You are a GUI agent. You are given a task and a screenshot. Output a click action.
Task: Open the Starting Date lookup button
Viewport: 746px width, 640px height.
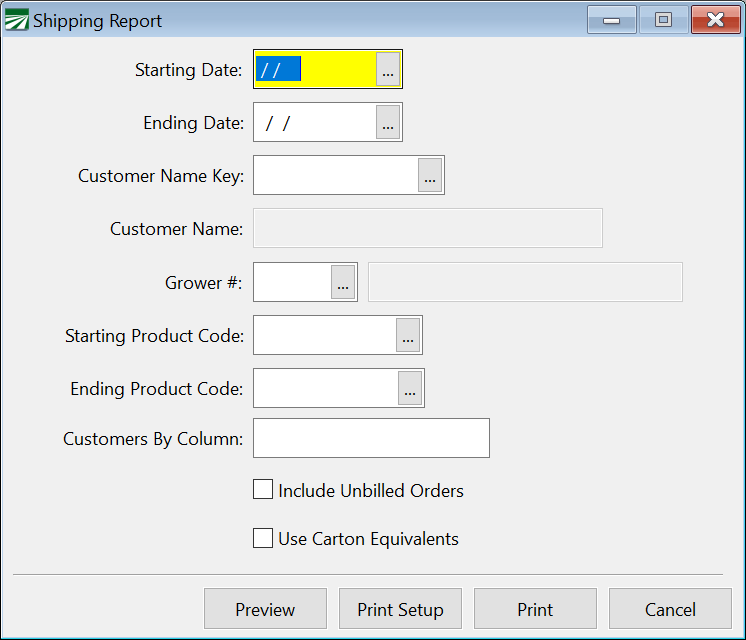pos(388,70)
